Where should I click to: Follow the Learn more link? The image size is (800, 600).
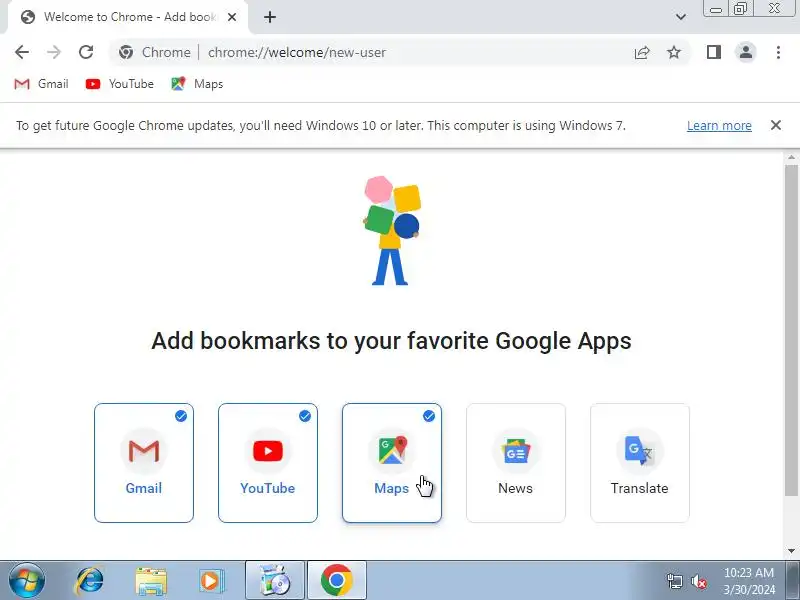pos(719,126)
